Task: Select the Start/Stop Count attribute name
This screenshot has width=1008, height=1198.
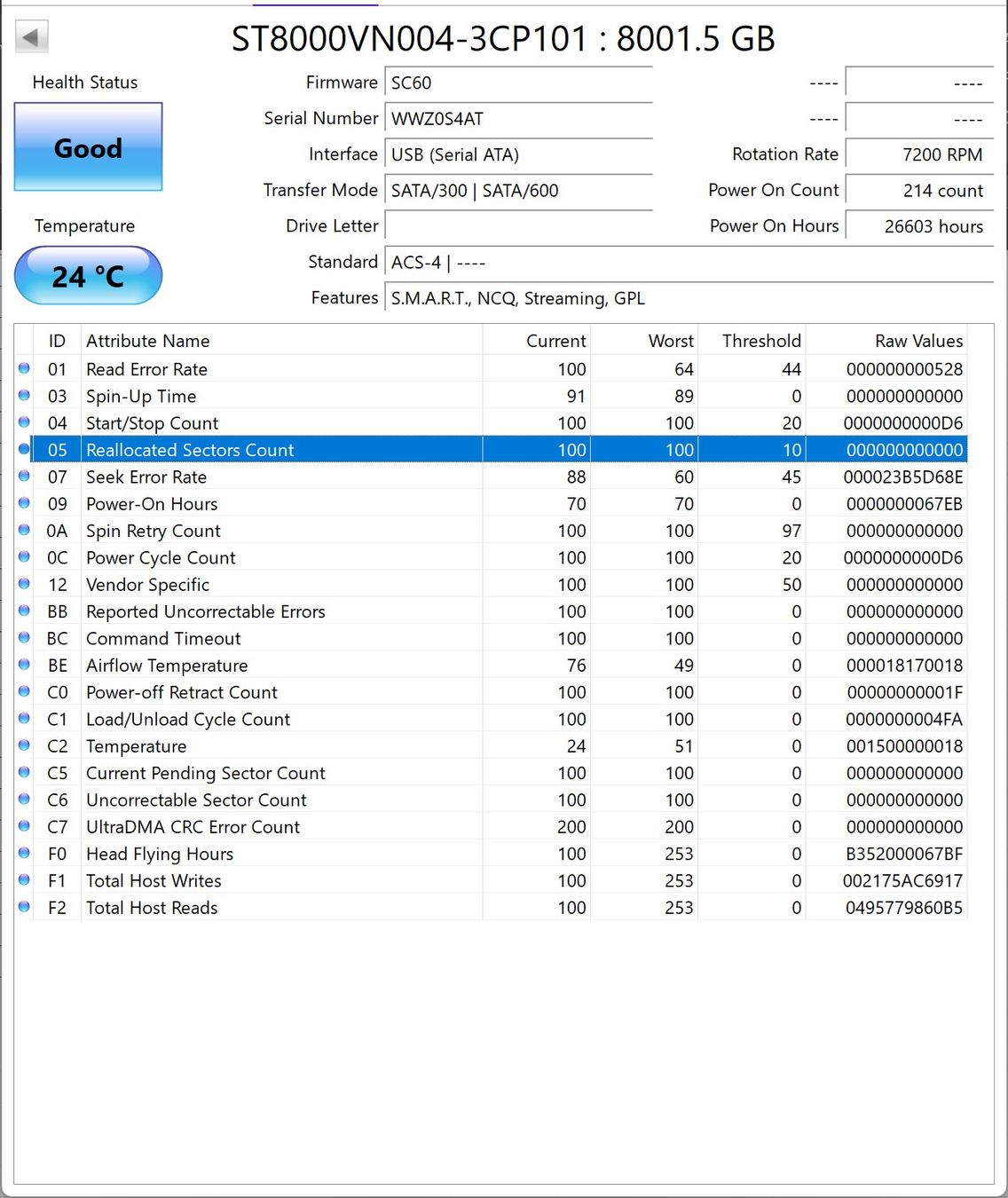Action: (x=152, y=423)
